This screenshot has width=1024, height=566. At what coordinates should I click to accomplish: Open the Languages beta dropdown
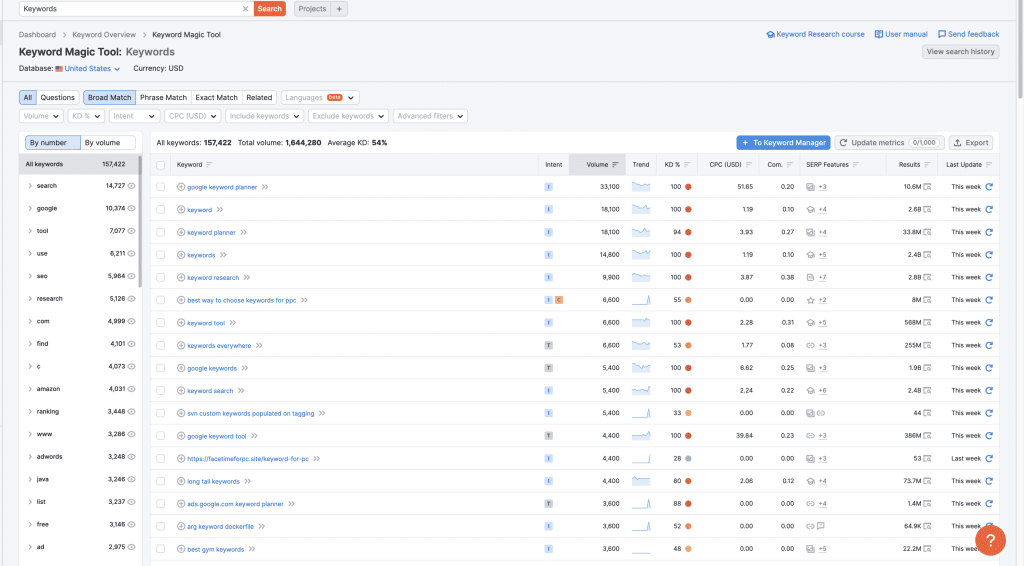pyautogui.click(x=320, y=97)
